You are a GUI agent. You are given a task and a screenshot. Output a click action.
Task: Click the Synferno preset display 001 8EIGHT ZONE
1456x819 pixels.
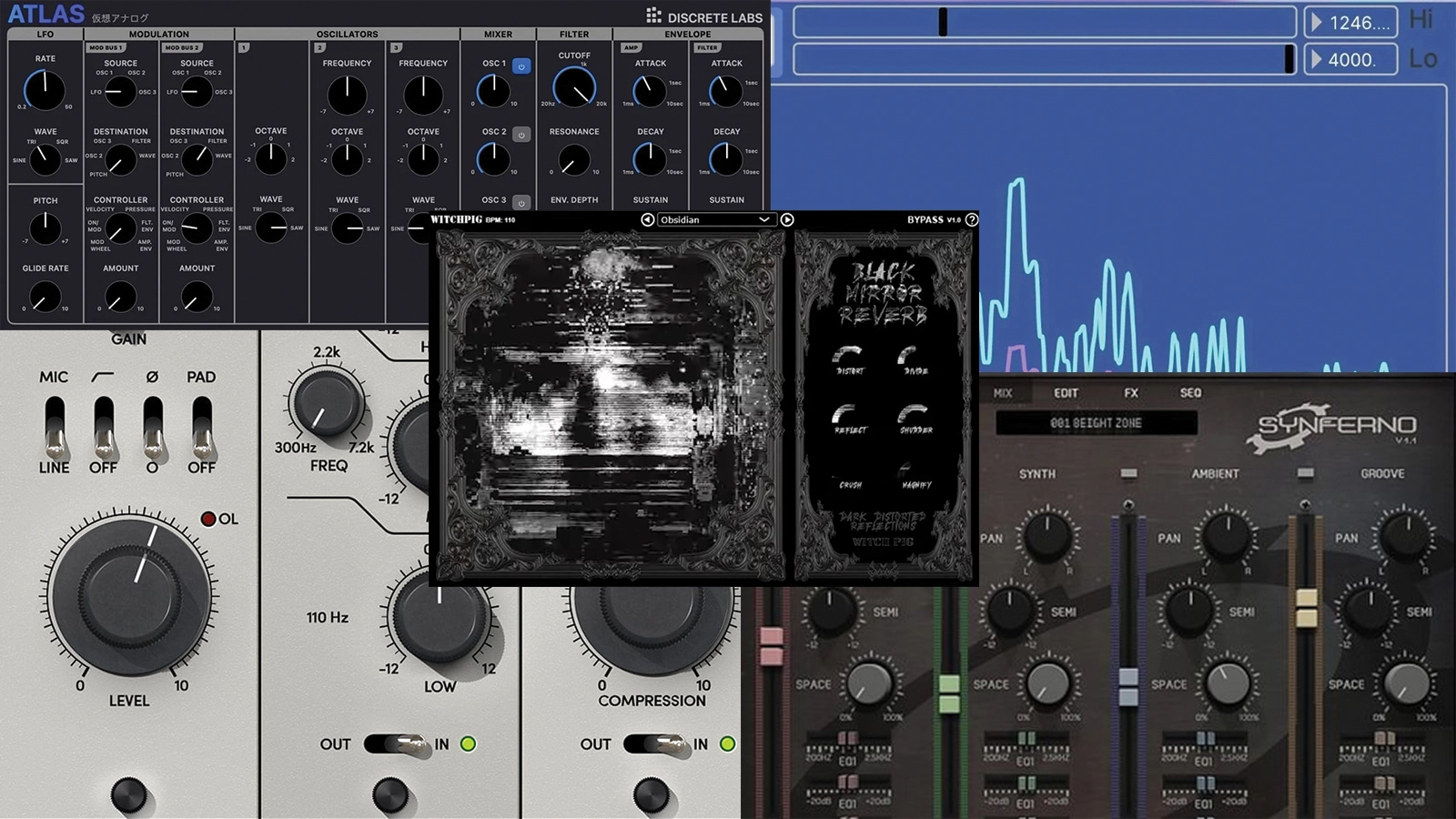click(x=1096, y=423)
